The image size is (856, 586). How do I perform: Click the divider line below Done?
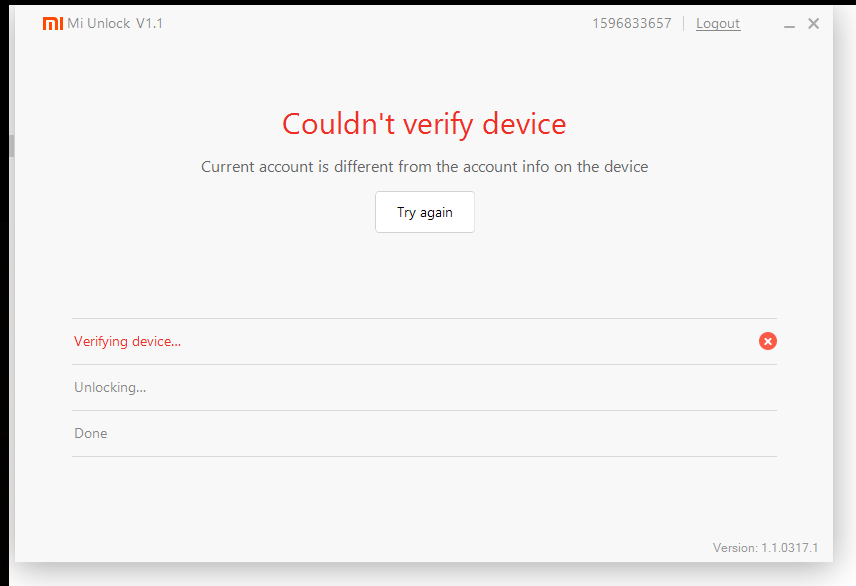(x=424, y=457)
